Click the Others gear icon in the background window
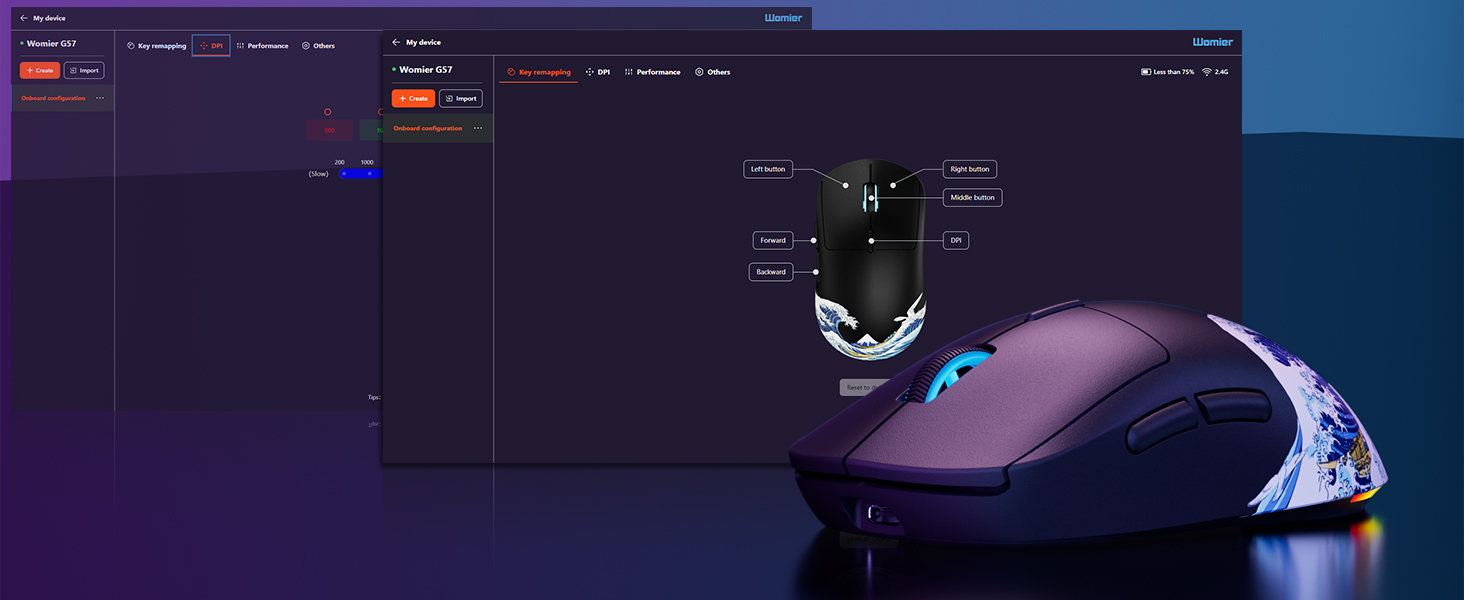 (x=306, y=46)
